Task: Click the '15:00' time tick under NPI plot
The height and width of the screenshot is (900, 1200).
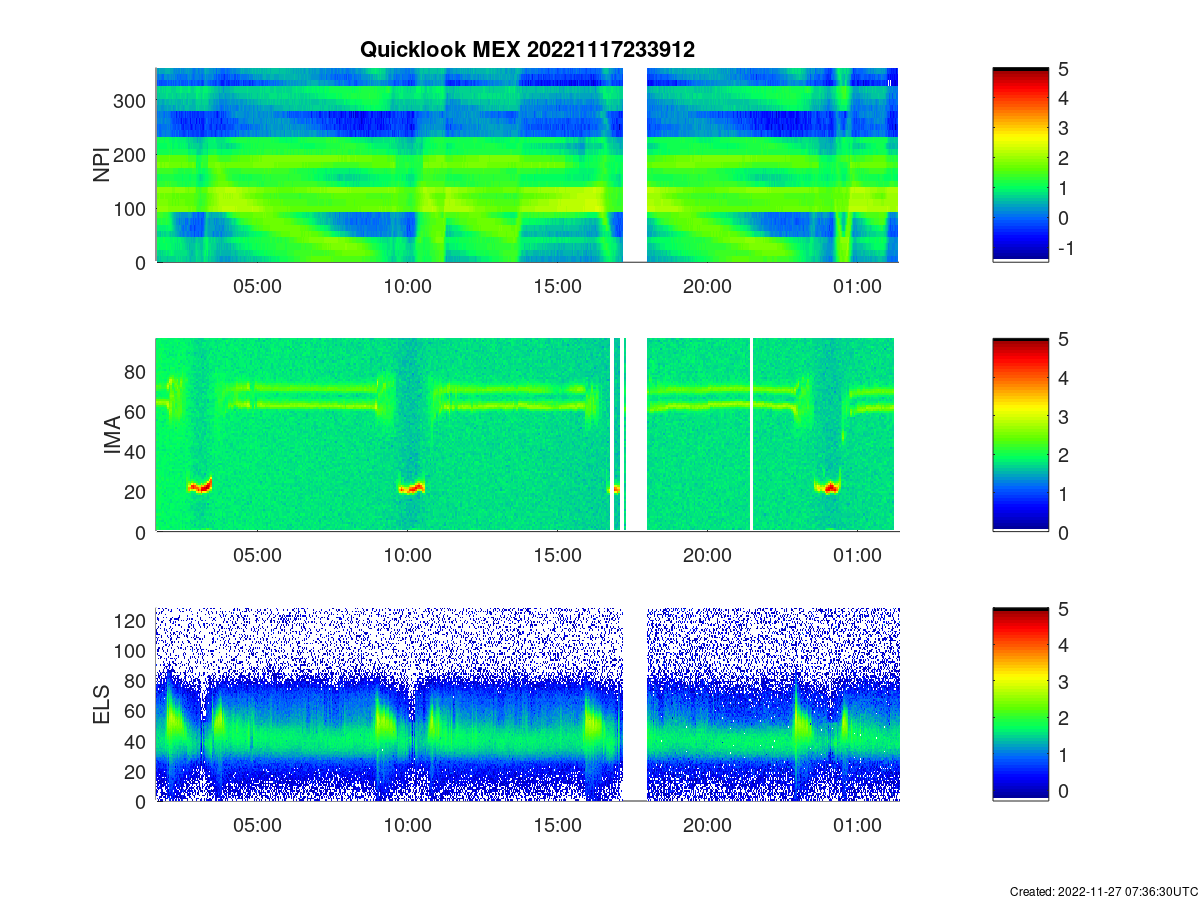Action: pos(557,285)
